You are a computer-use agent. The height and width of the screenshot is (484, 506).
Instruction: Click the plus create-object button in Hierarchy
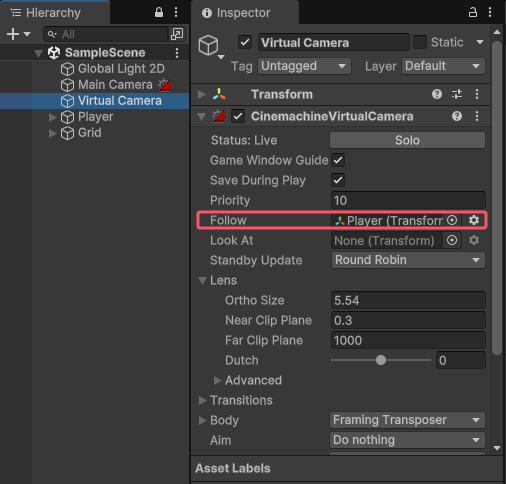click(13, 34)
